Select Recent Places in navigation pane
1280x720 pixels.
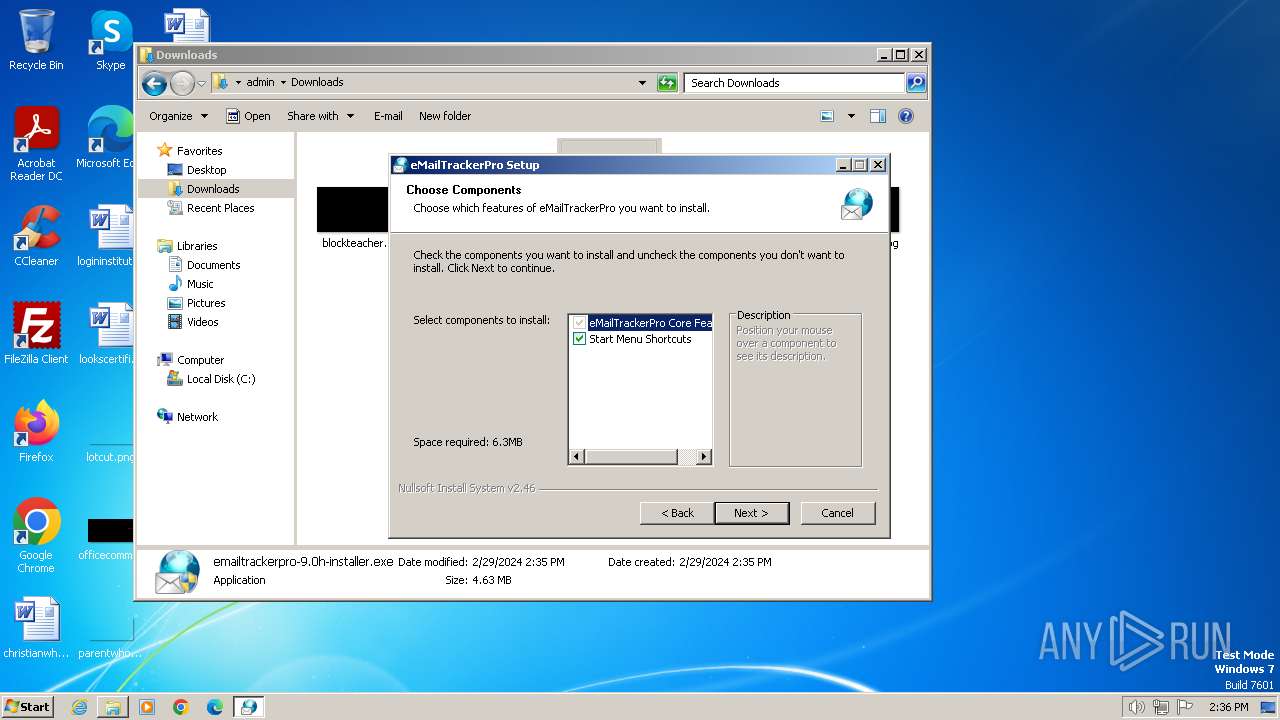(x=220, y=208)
